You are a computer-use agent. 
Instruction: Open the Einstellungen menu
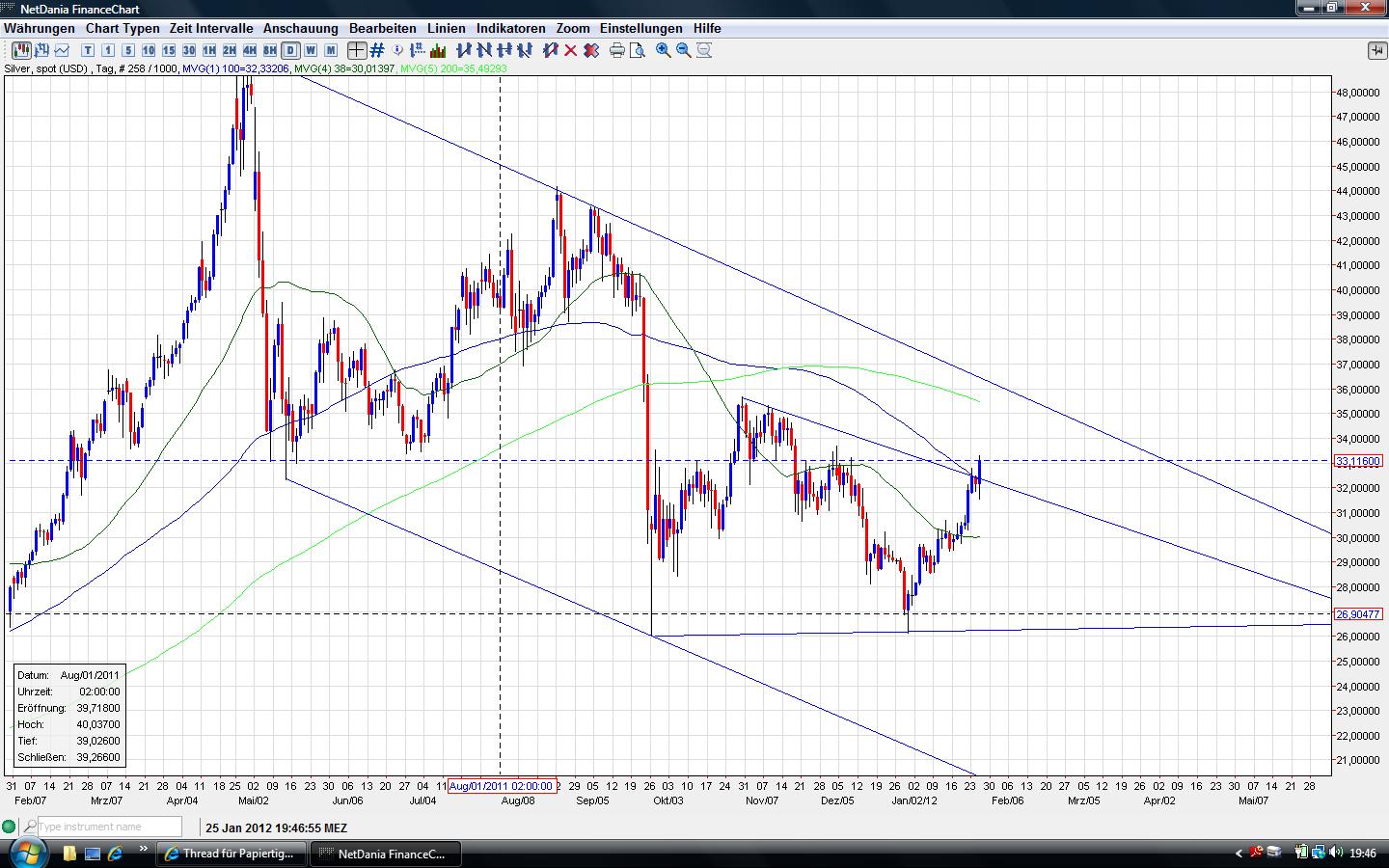[640, 28]
